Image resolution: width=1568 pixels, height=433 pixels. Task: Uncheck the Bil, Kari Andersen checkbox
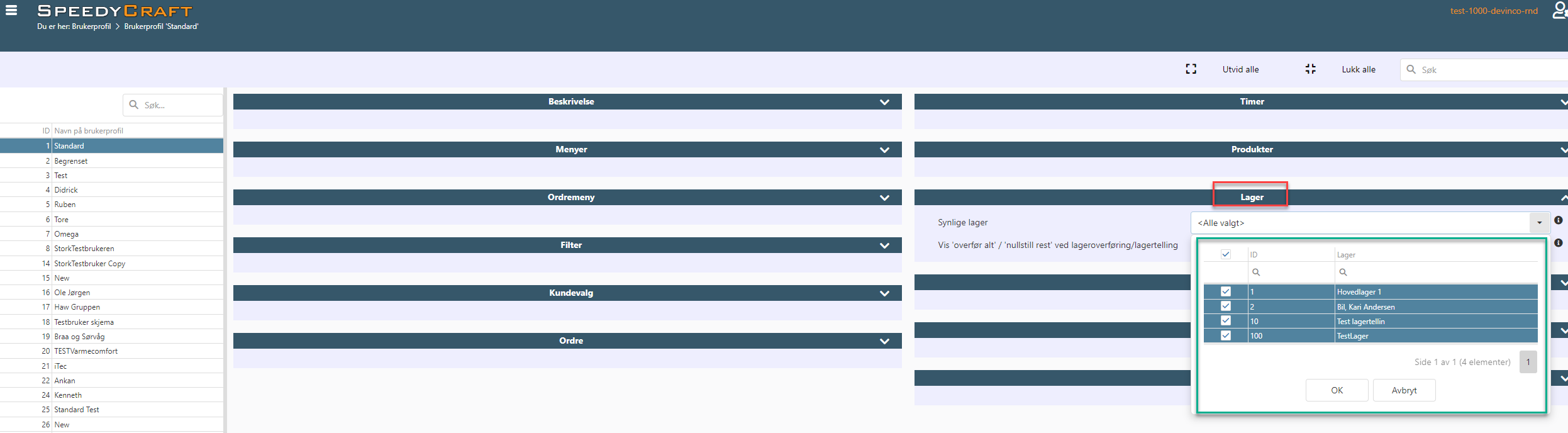pos(1225,306)
